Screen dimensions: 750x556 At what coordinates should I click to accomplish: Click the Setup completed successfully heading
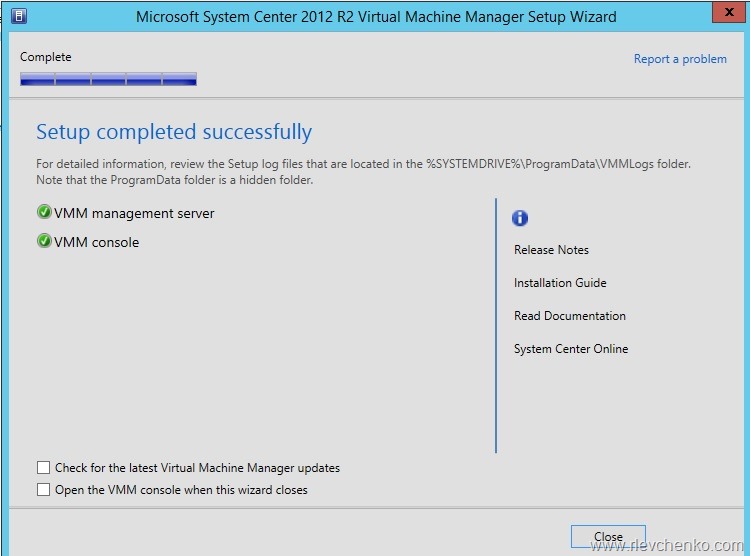[x=174, y=132]
